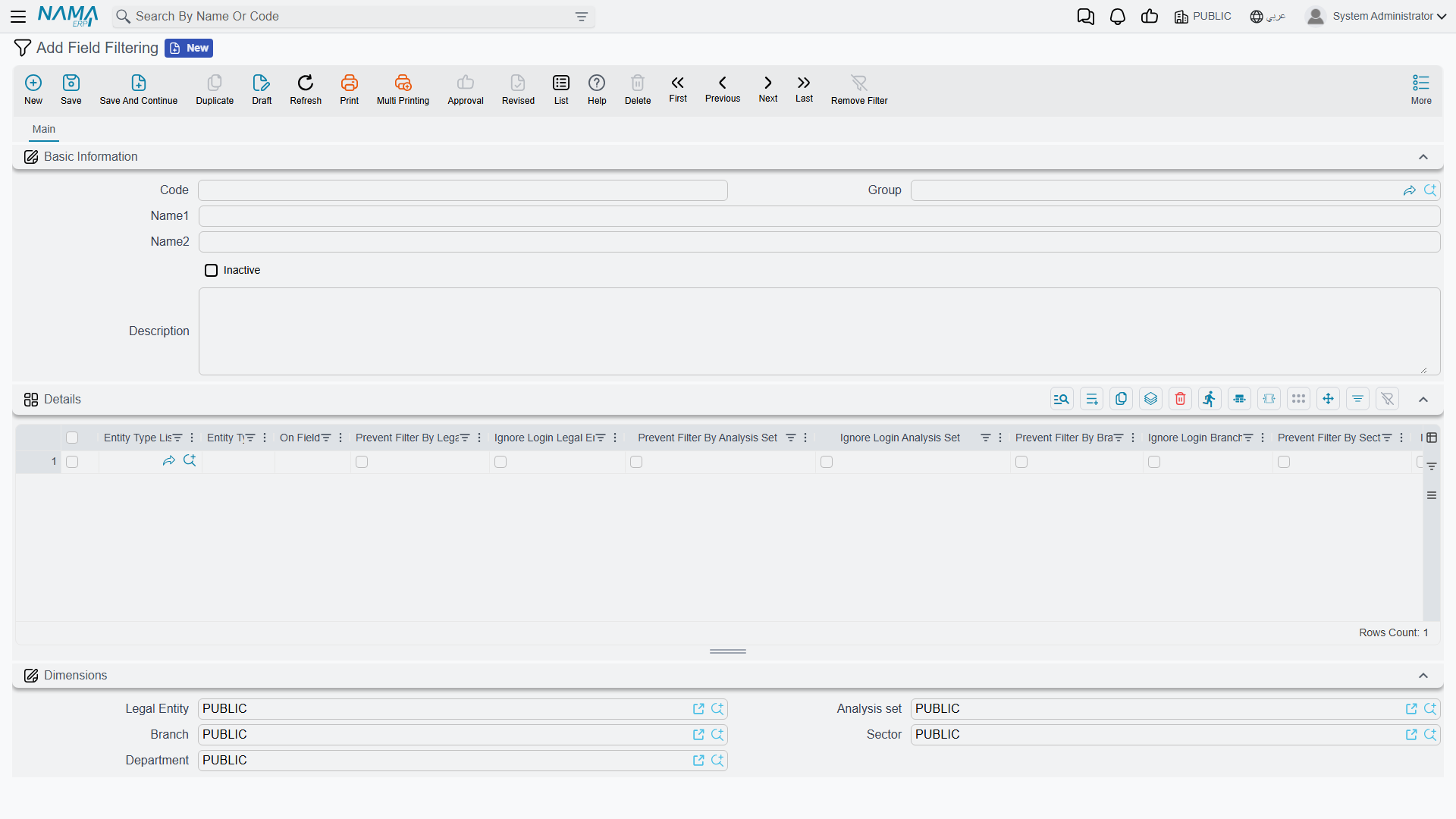Open the More menu in toolbar
This screenshot has height=819, width=1456.
tap(1421, 89)
